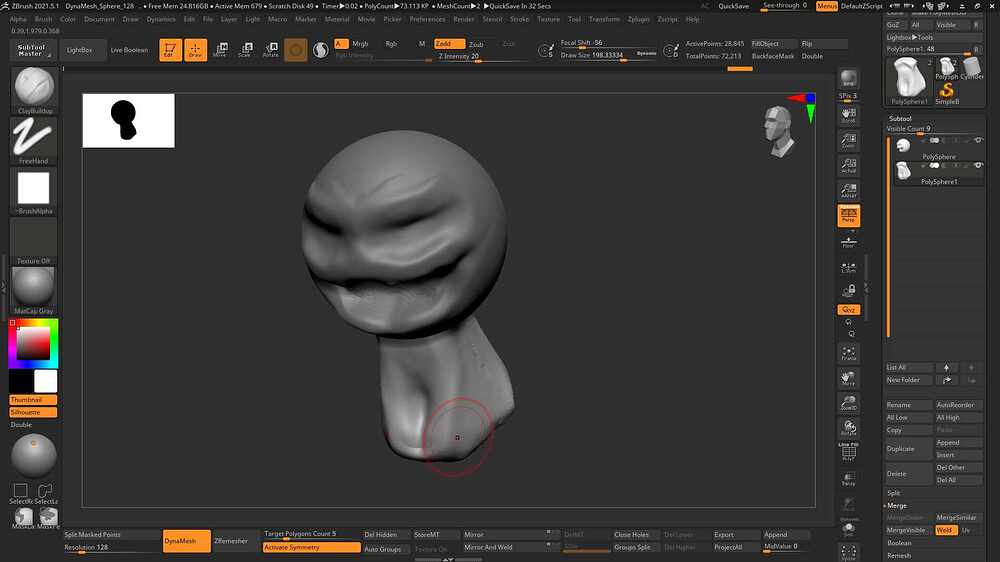Select the Rotate transform icon
Viewport: 1000px width, 562px height.
tap(270, 50)
